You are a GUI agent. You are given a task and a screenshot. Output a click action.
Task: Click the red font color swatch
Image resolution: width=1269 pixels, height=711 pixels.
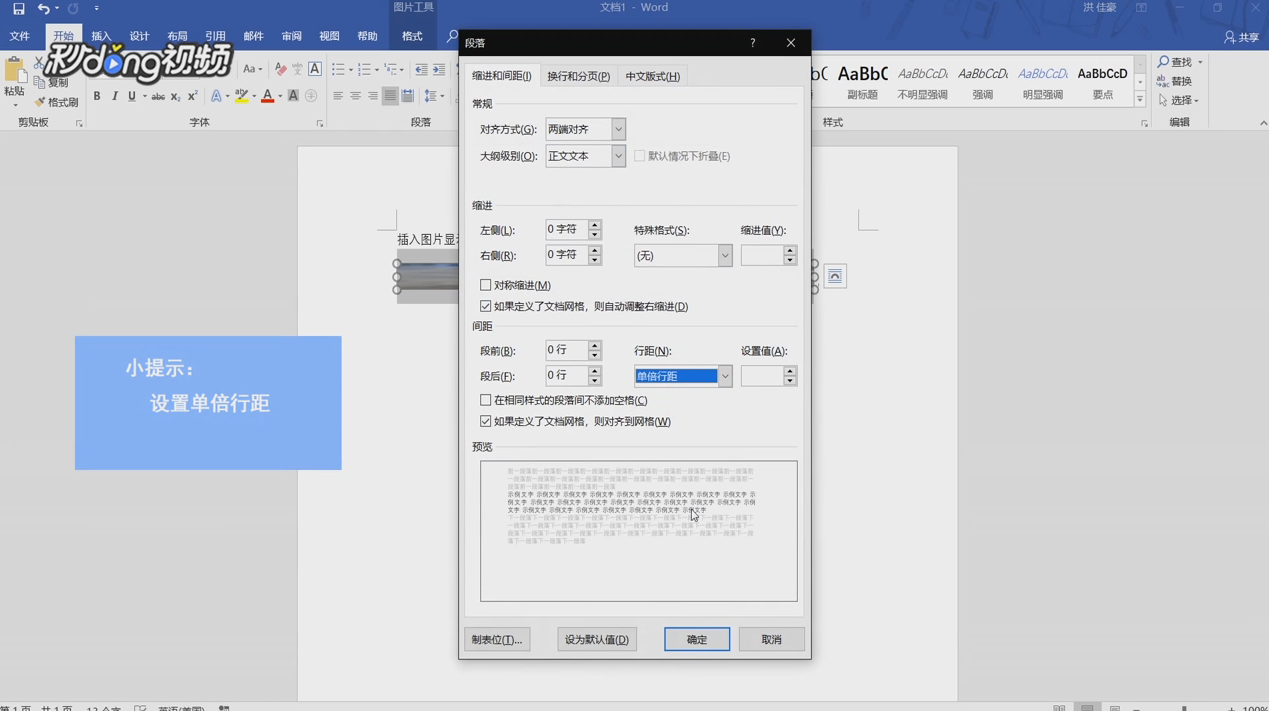(267, 96)
